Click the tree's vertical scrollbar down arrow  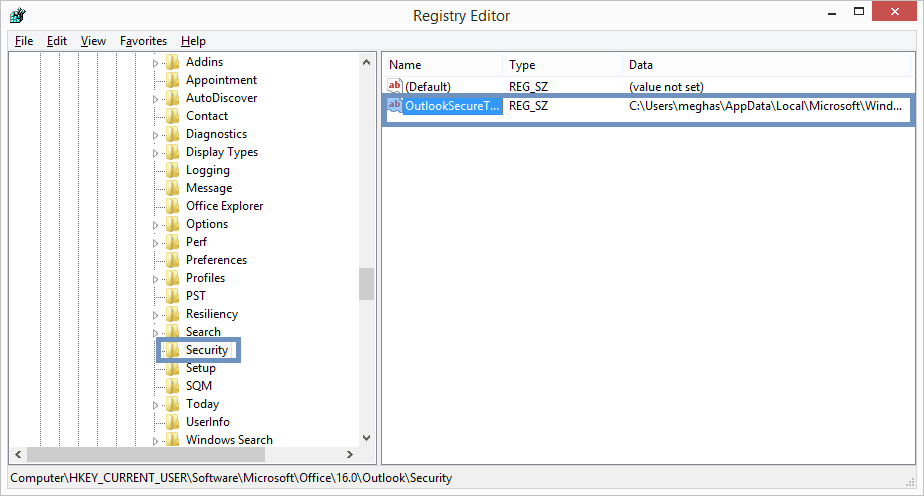367,438
